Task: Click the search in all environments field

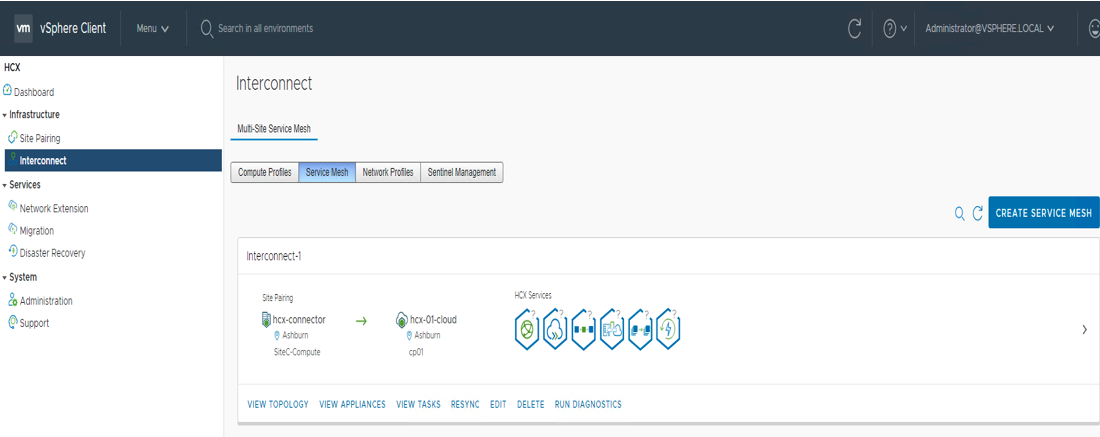Action: [265, 29]
